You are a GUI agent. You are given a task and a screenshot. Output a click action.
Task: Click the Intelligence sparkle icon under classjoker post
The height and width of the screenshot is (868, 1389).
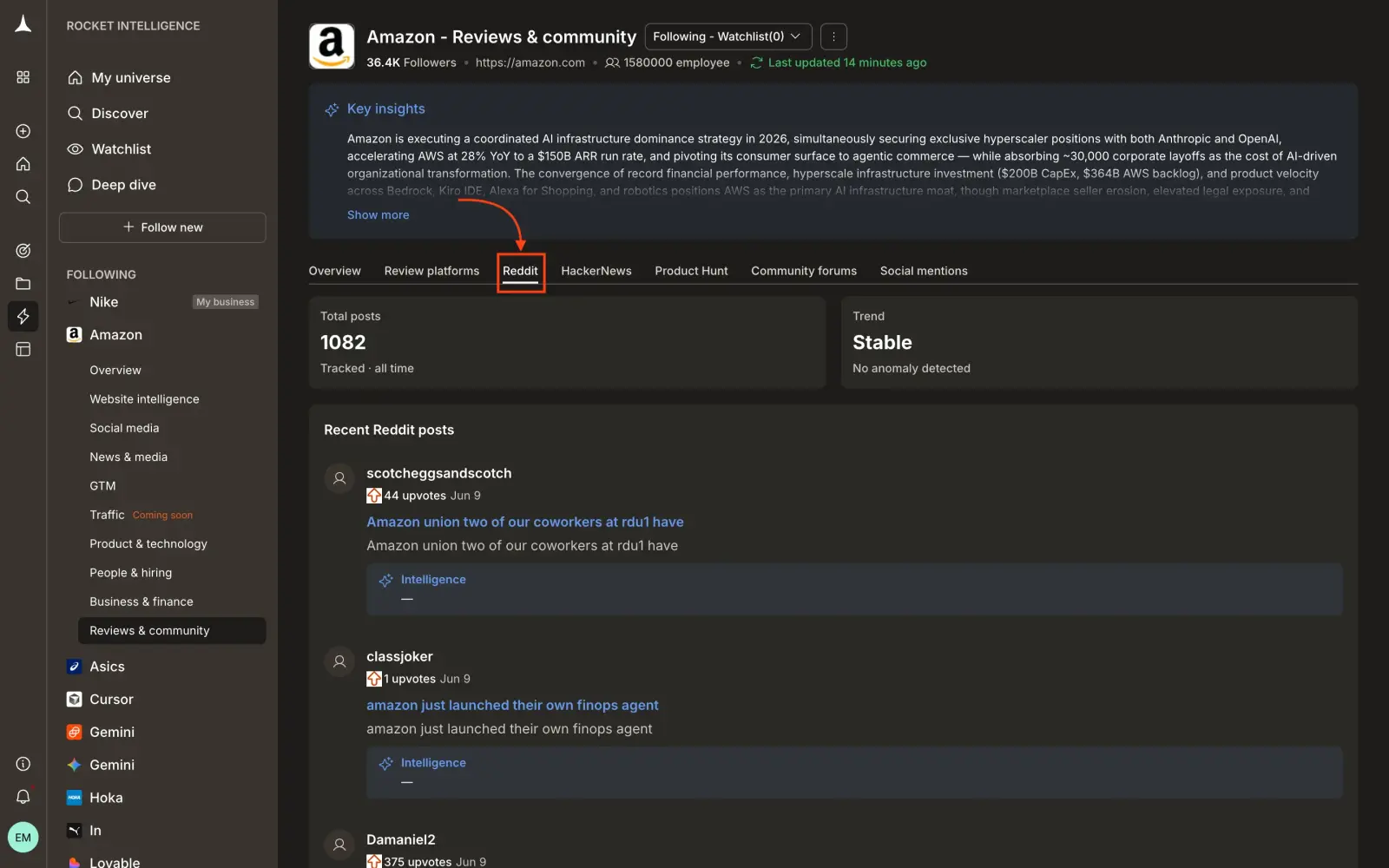[x=386, y=763]
